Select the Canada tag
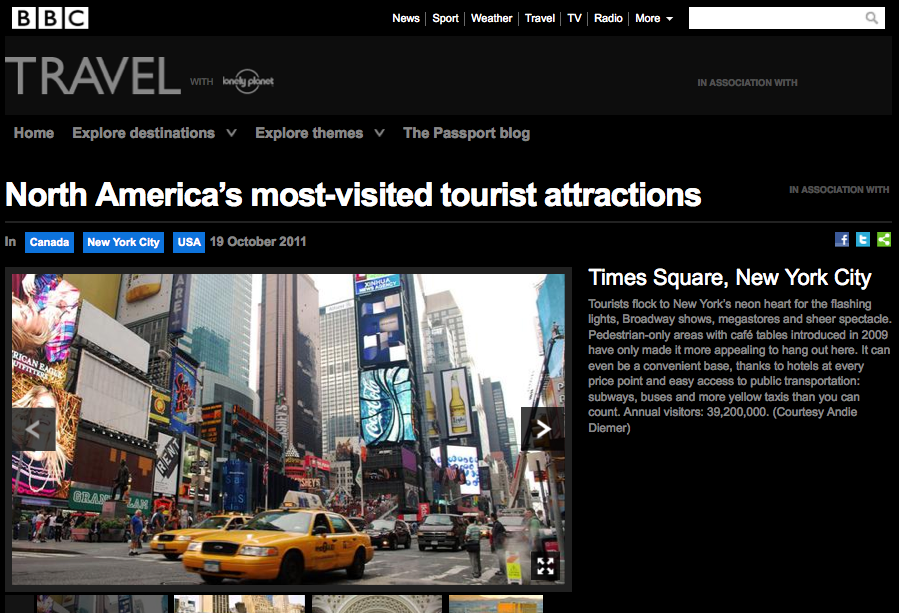This screenshot has height=613, width=899. [49, 243]
